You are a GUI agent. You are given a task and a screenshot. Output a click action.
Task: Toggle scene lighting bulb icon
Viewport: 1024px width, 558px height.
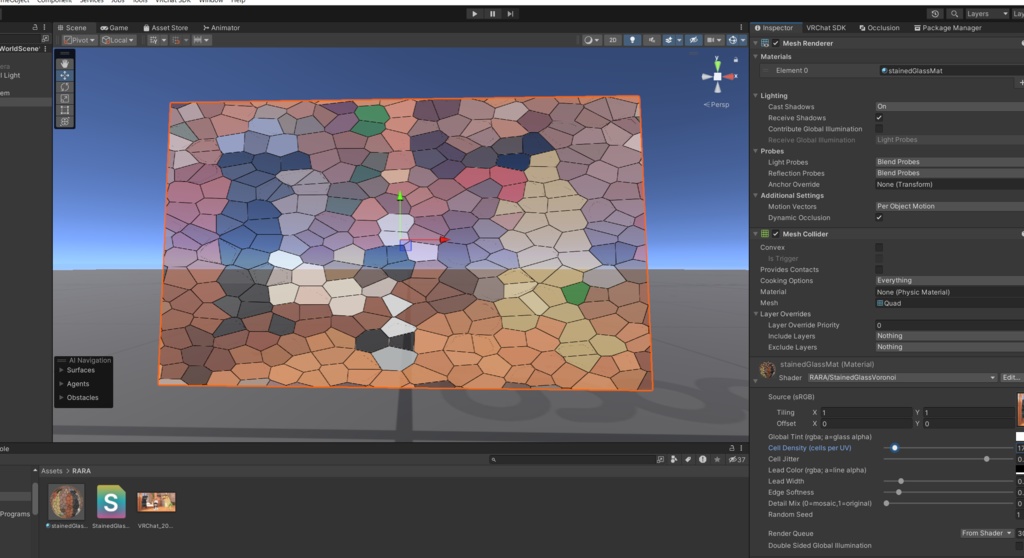pos(632,40)
